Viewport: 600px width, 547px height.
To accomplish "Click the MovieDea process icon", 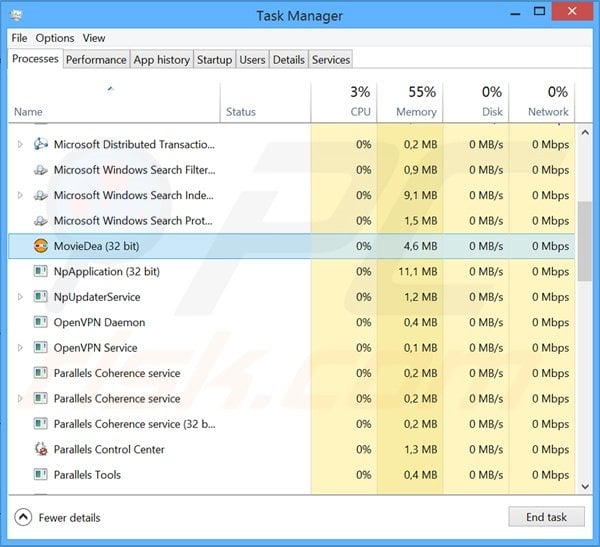I will click(x=41, y=246).
